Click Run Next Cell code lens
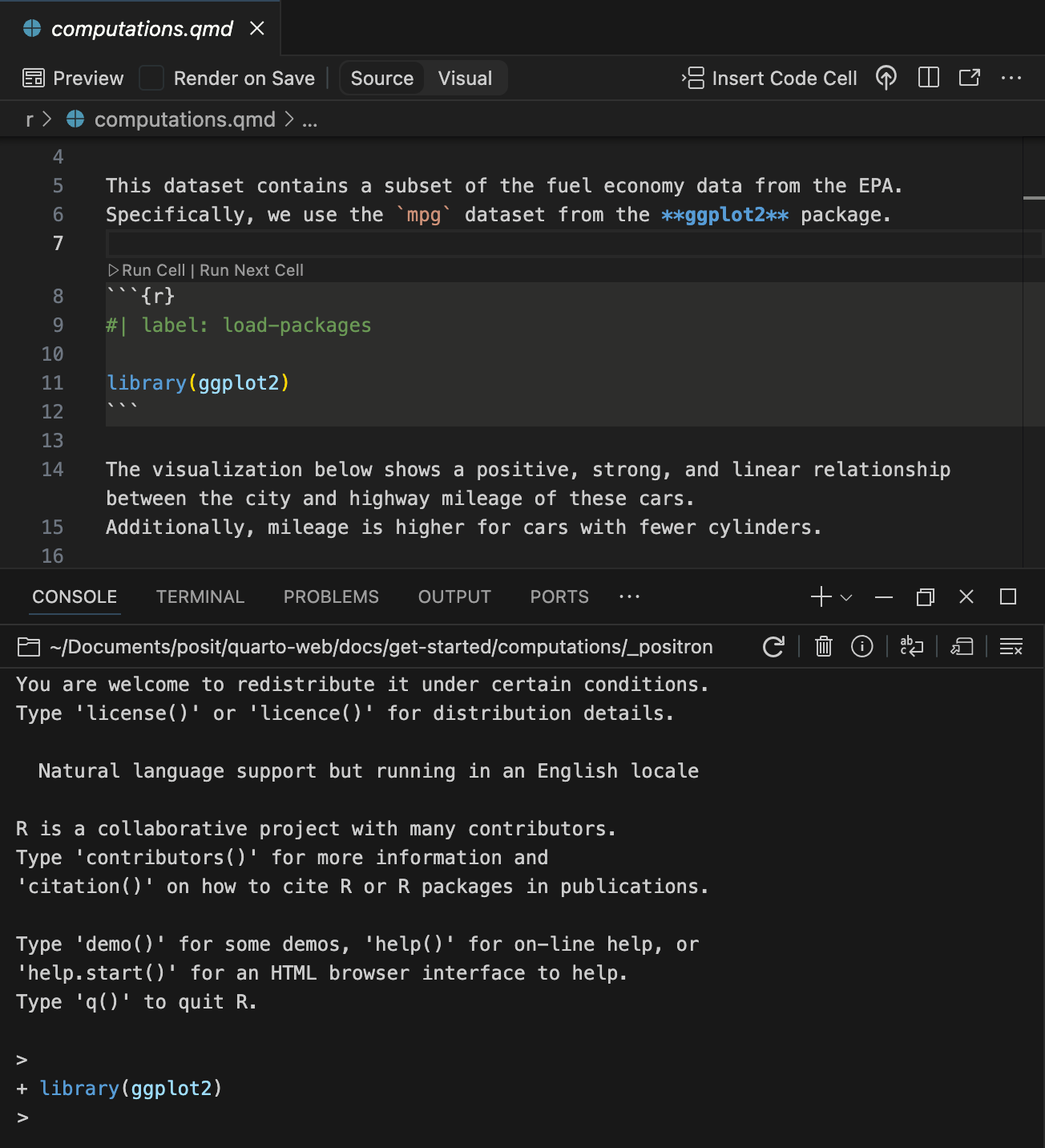 tap(252, 270)
